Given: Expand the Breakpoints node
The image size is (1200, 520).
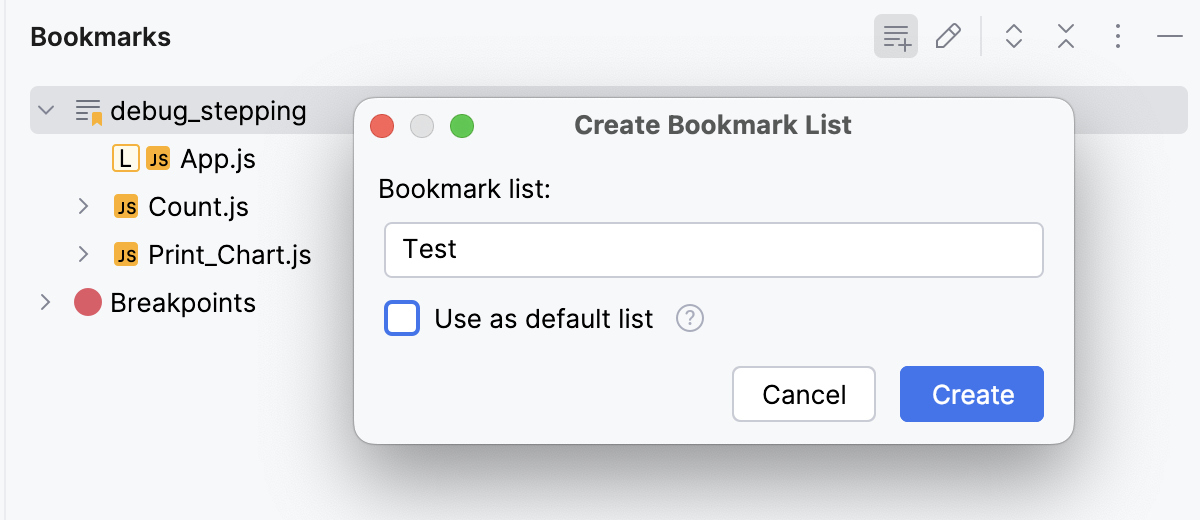Looking at the screenshot, I should click(x=45, y=303).
